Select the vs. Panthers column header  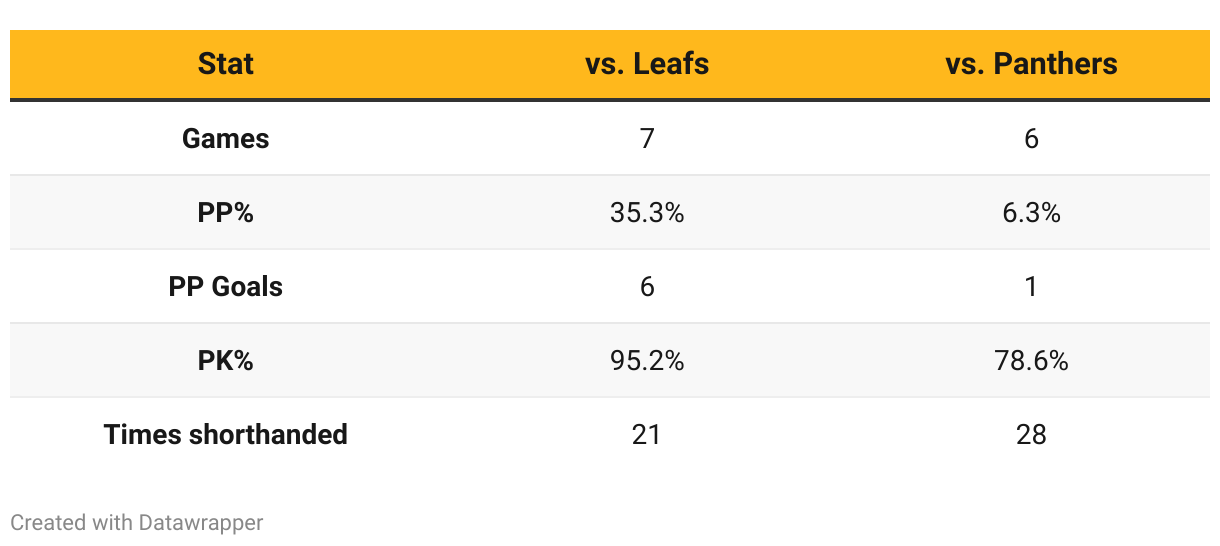1031,64
